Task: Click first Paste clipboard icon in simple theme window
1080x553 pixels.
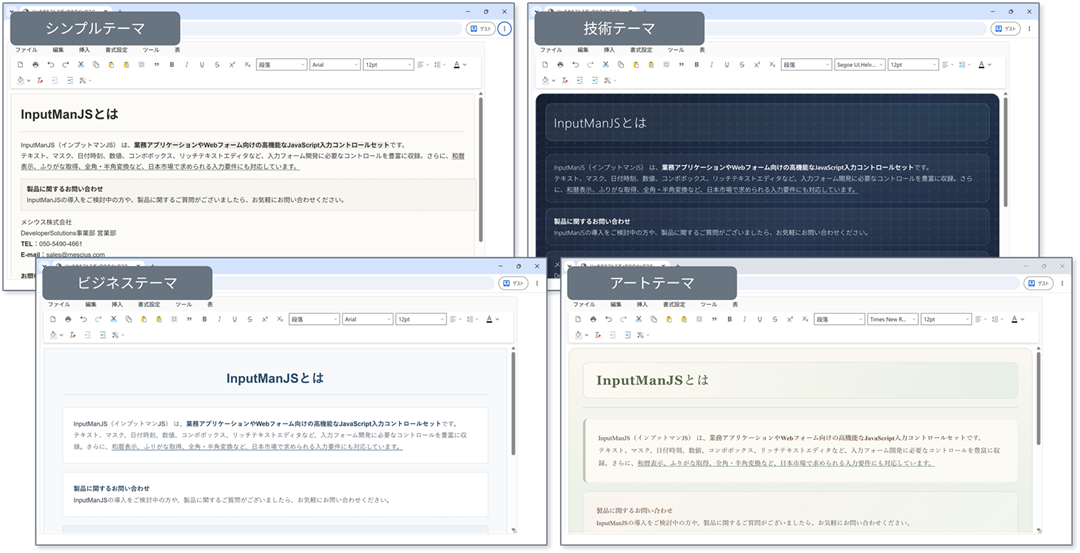Action: click(x=111, y=65)
